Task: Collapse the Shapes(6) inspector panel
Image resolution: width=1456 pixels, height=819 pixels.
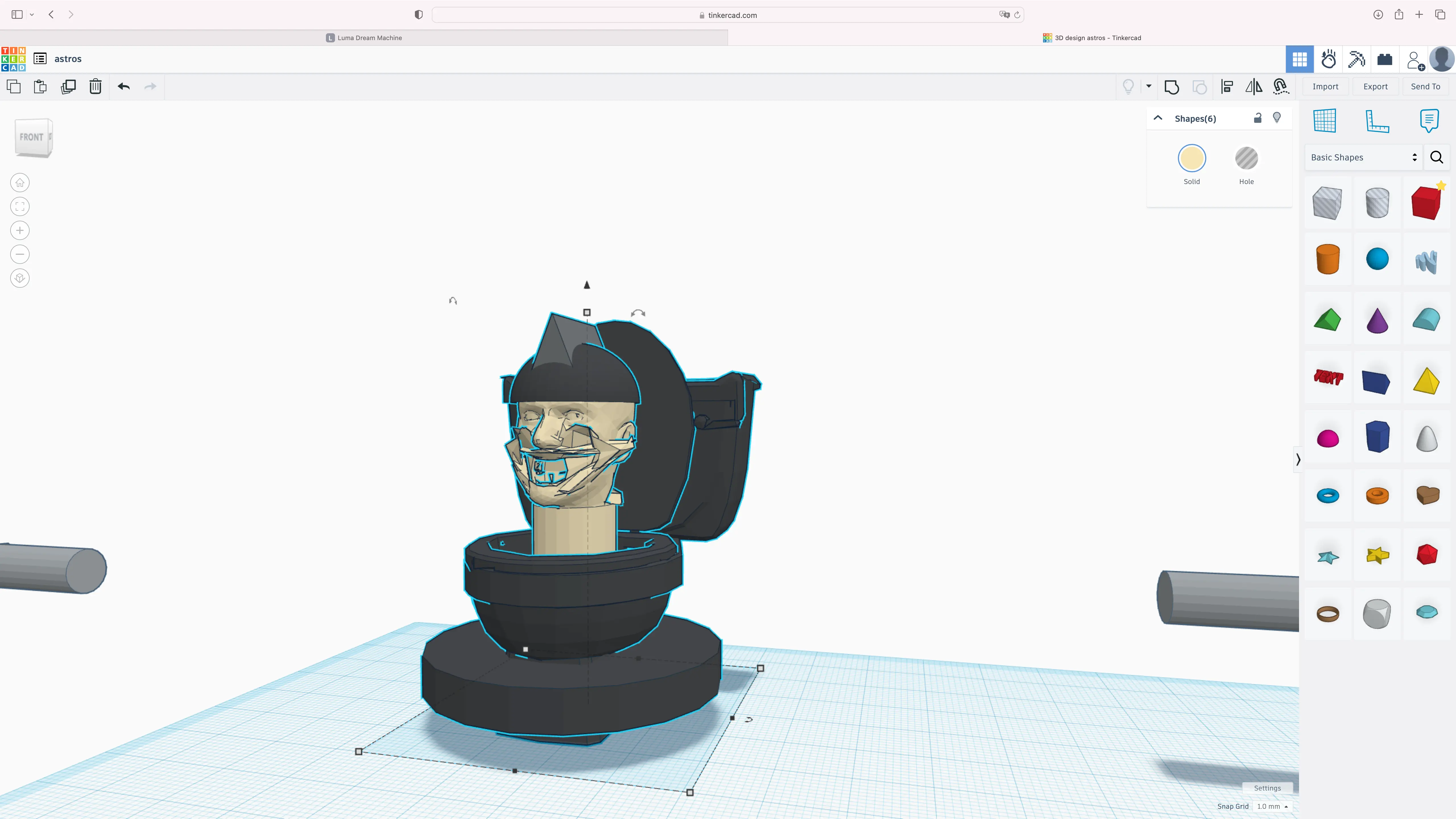Action: click(1158, 118)
